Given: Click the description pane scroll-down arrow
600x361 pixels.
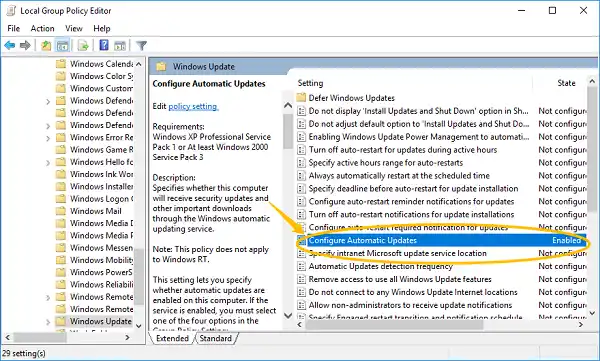Looking at the screenshot, I should tap(288, 315).
